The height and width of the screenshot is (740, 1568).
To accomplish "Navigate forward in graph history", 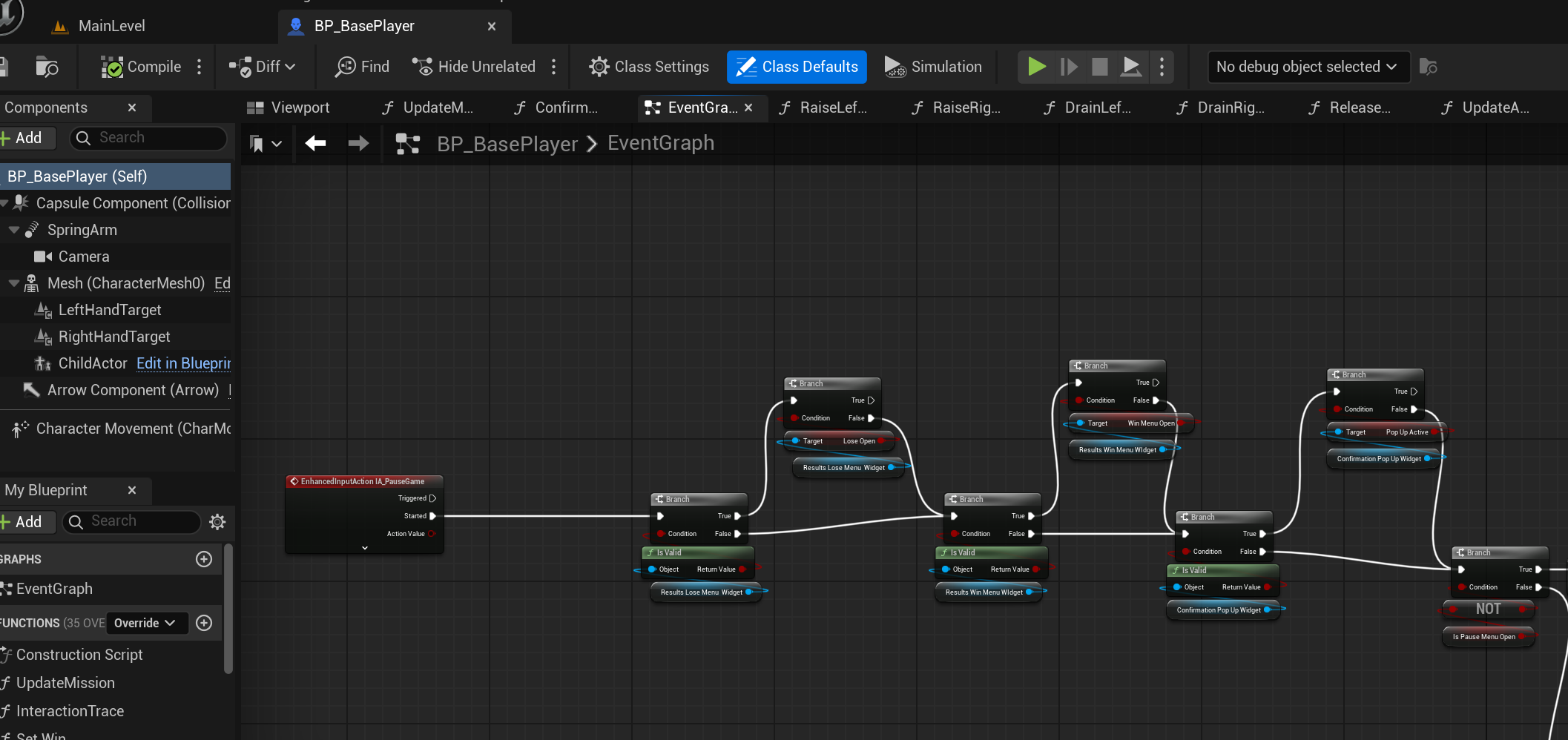I will pyautogui.click(x=359, y=143).
